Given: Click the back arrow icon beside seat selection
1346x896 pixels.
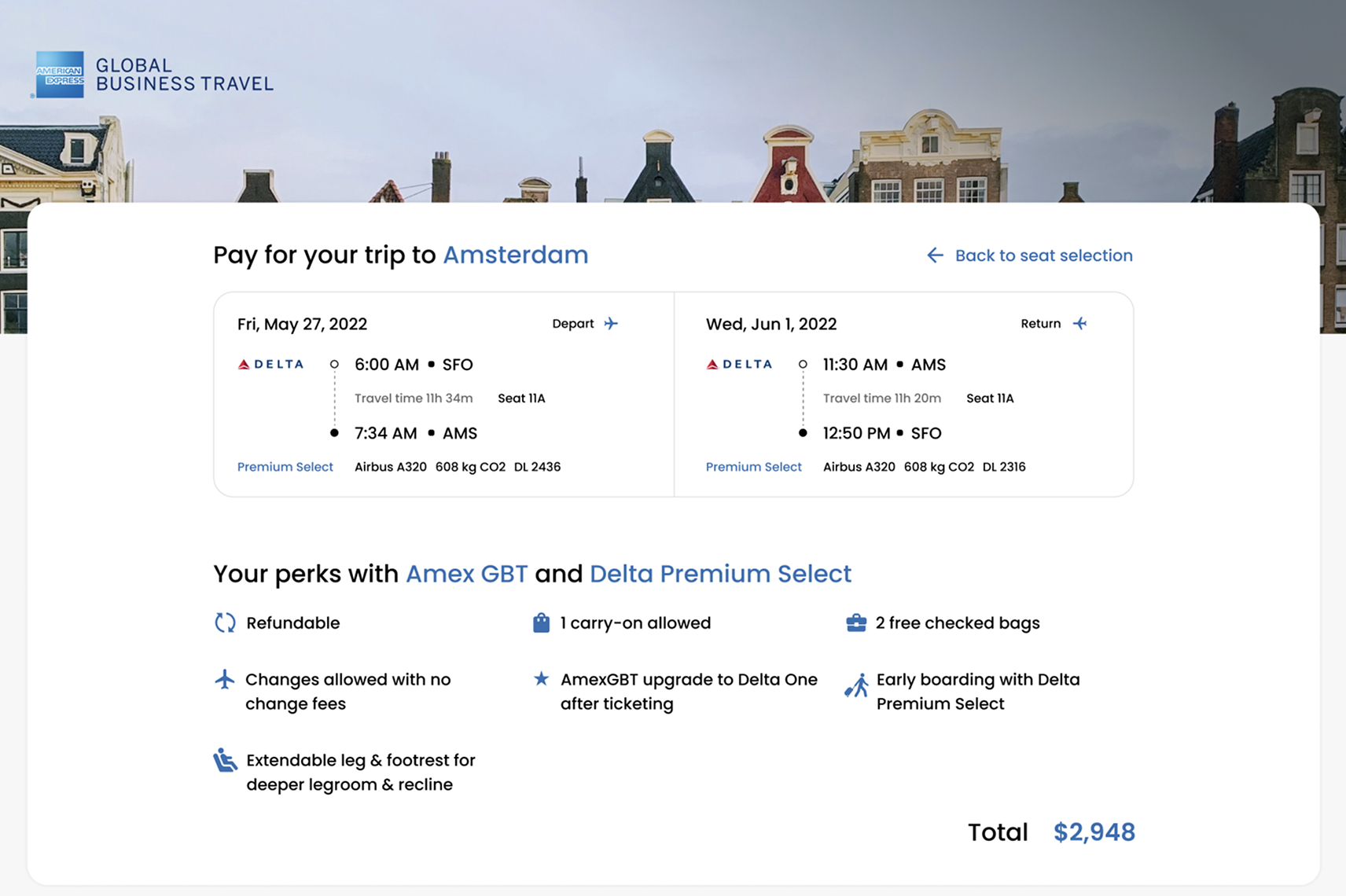Looking at the screenshot, I should pyautogui.click(x=935, y=255).
